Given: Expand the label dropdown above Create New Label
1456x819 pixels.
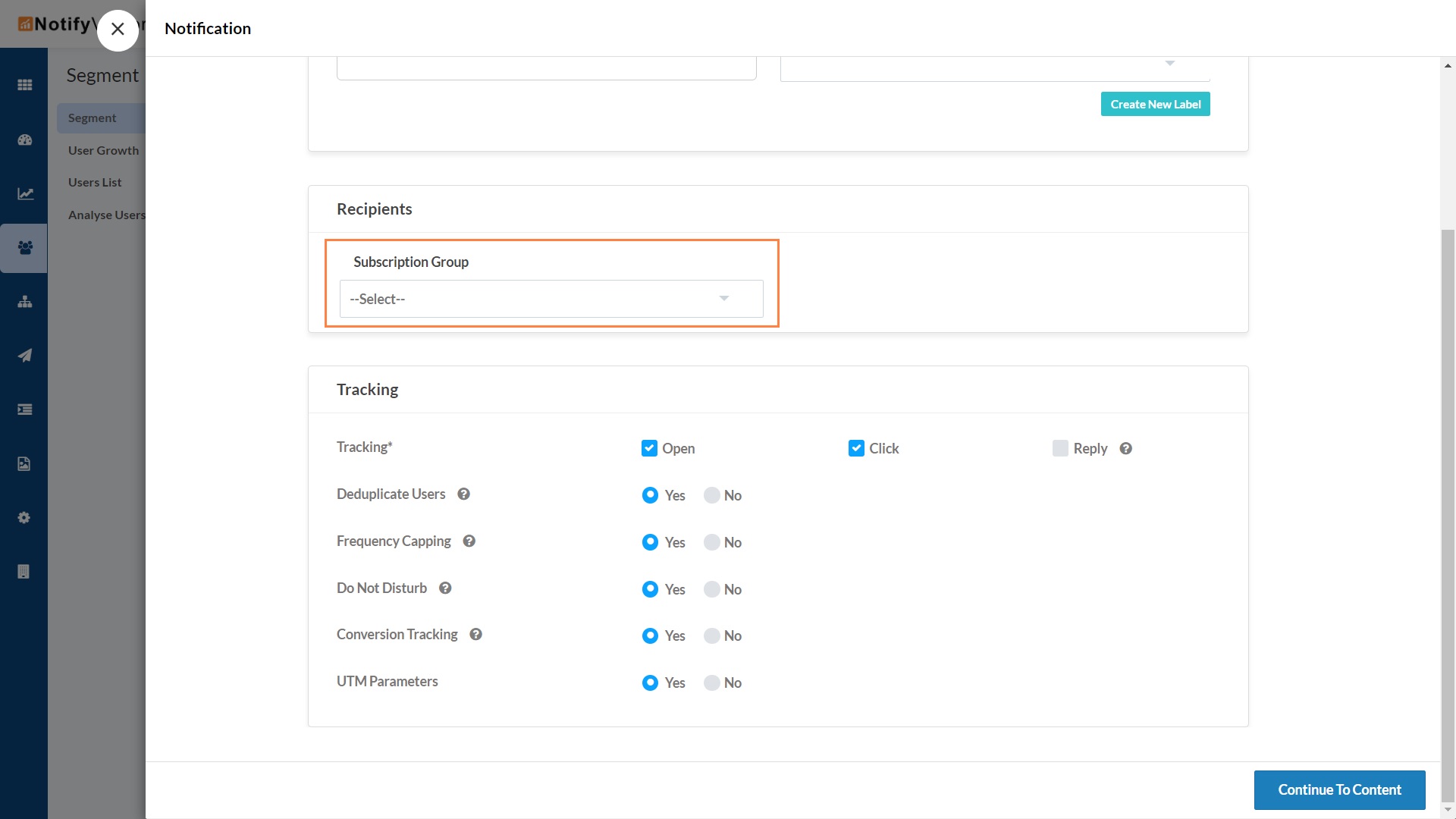Looking at the screenshot, I should 995,68.
